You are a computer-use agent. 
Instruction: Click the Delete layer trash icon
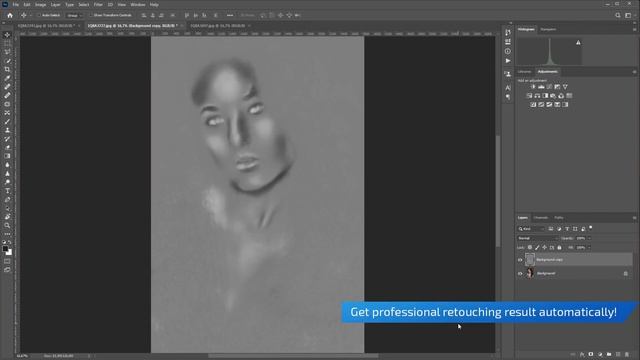point(627,355)
